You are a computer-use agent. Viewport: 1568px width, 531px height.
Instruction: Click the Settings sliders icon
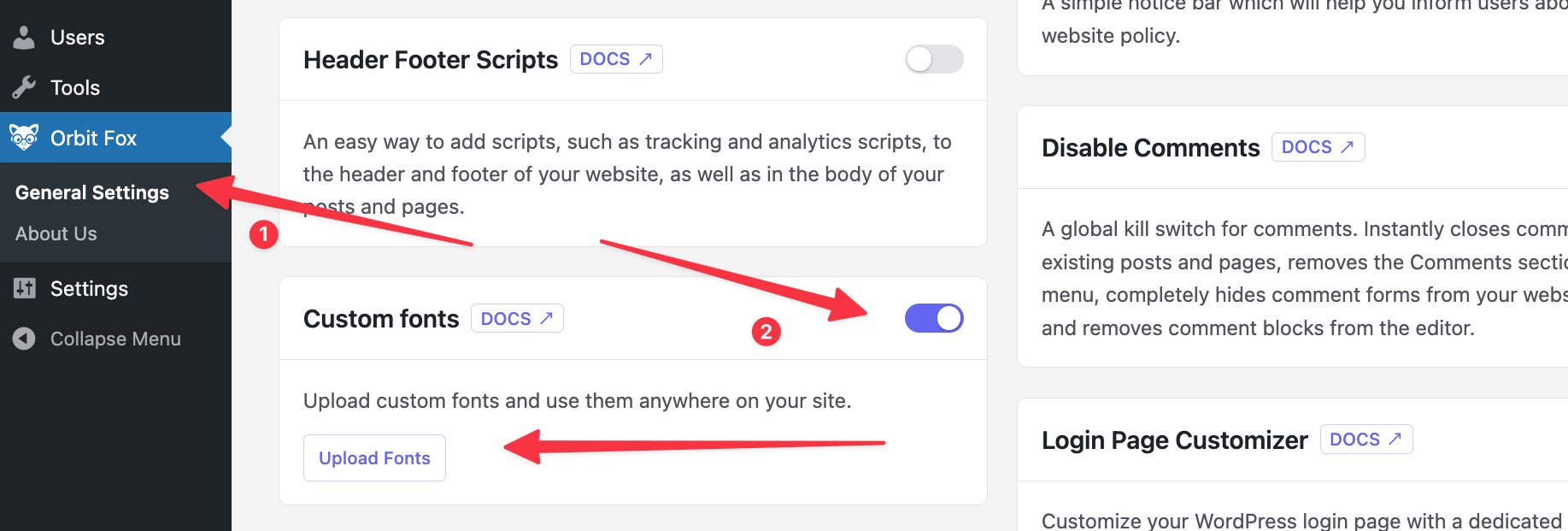tap(24, 289)
